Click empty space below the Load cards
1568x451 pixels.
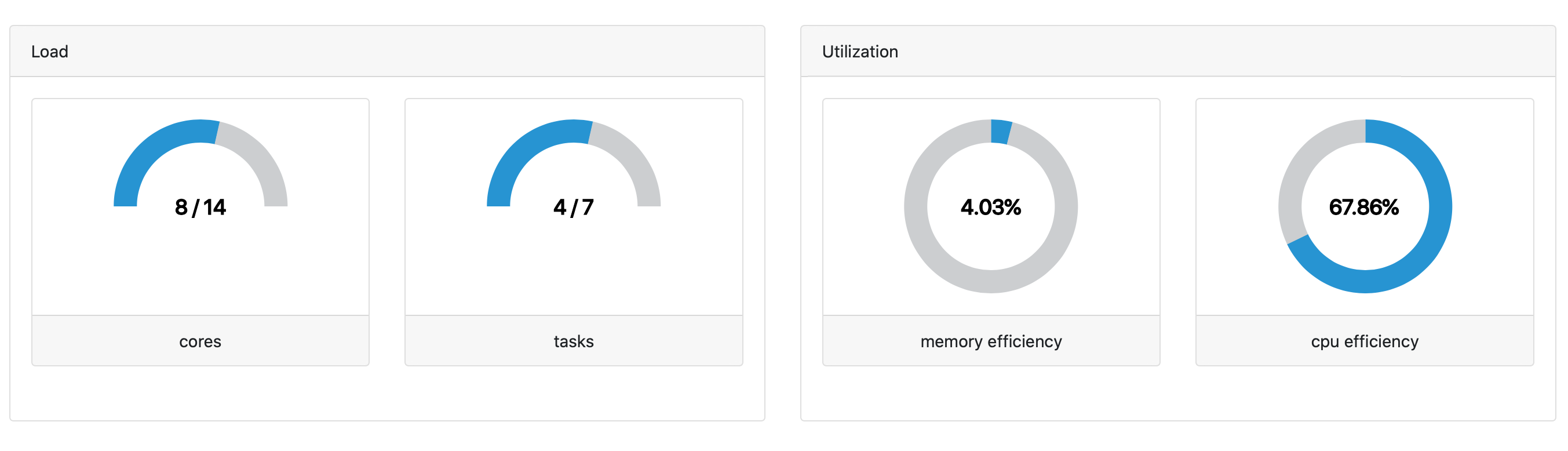tap(387, 393)
